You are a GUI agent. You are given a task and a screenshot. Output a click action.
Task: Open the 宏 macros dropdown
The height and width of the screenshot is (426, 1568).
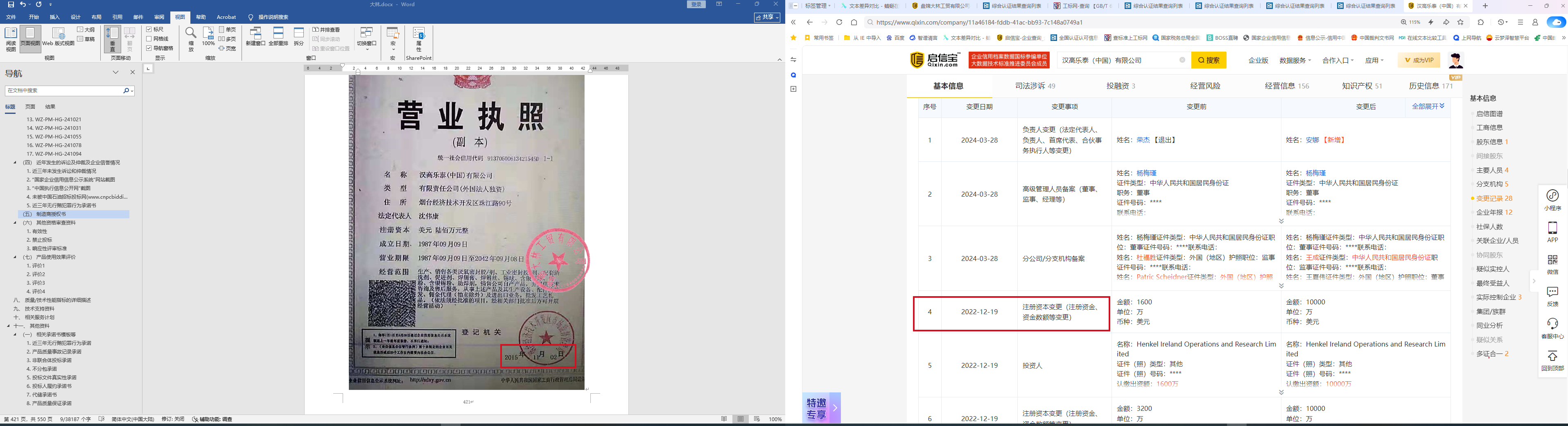click(x=393, y=39)
